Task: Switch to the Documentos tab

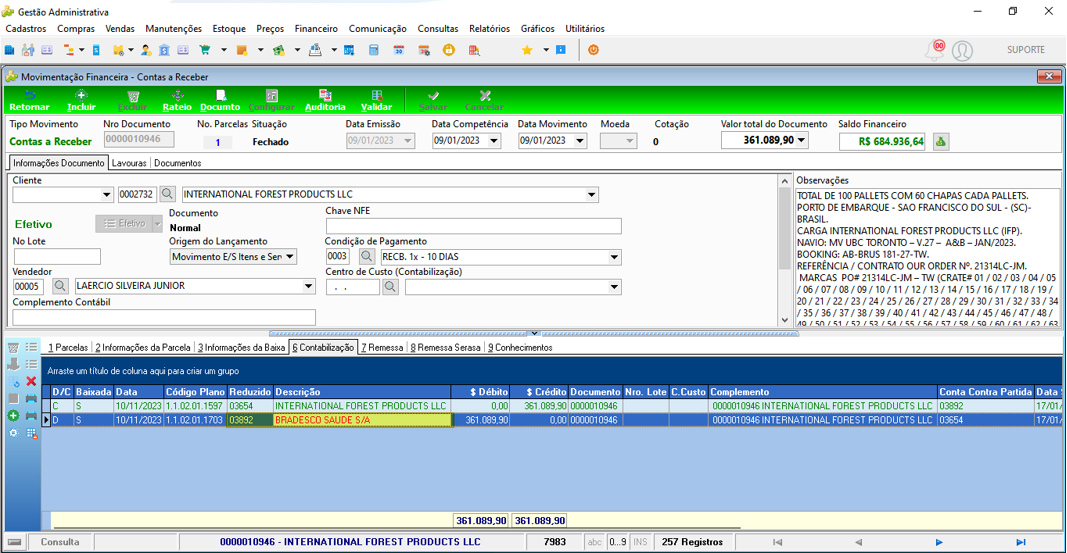Action: point(178,163)
